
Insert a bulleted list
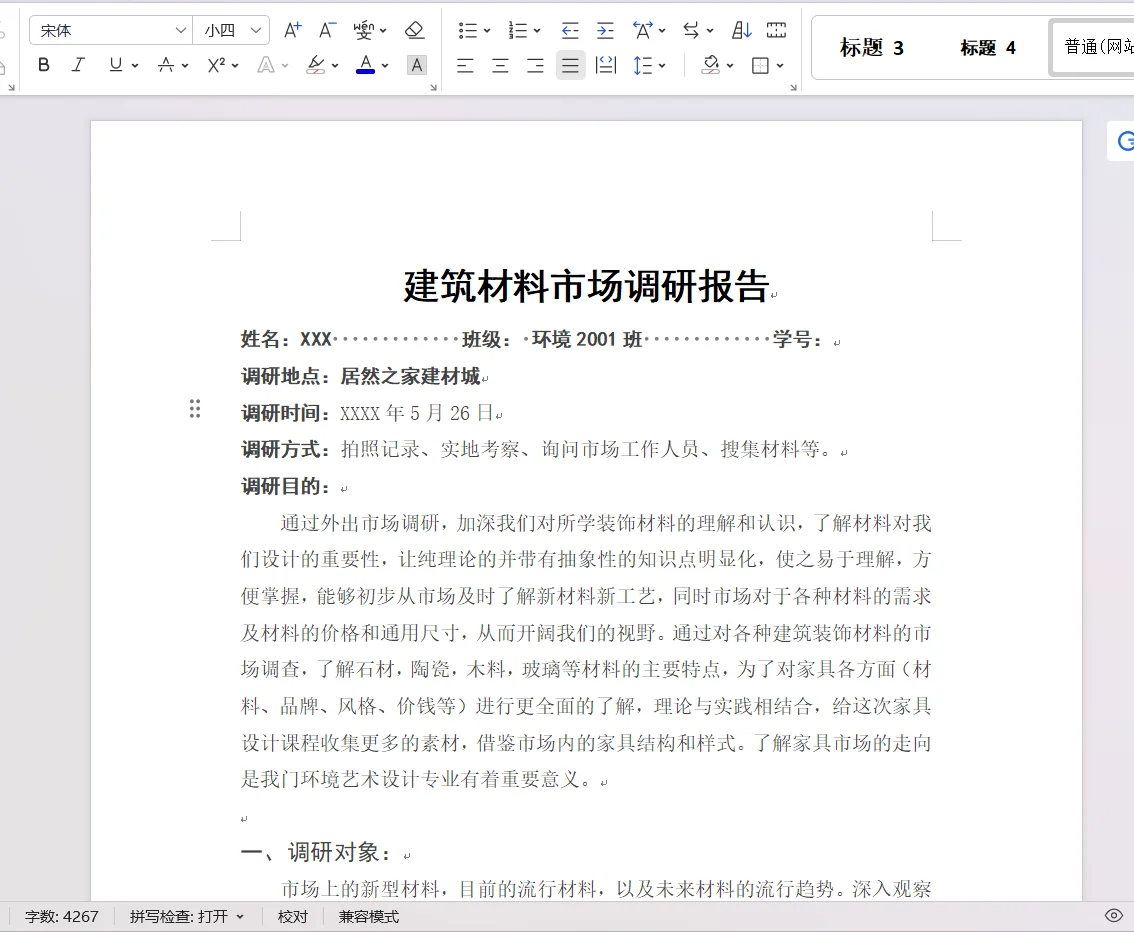[x=467, y=30]
